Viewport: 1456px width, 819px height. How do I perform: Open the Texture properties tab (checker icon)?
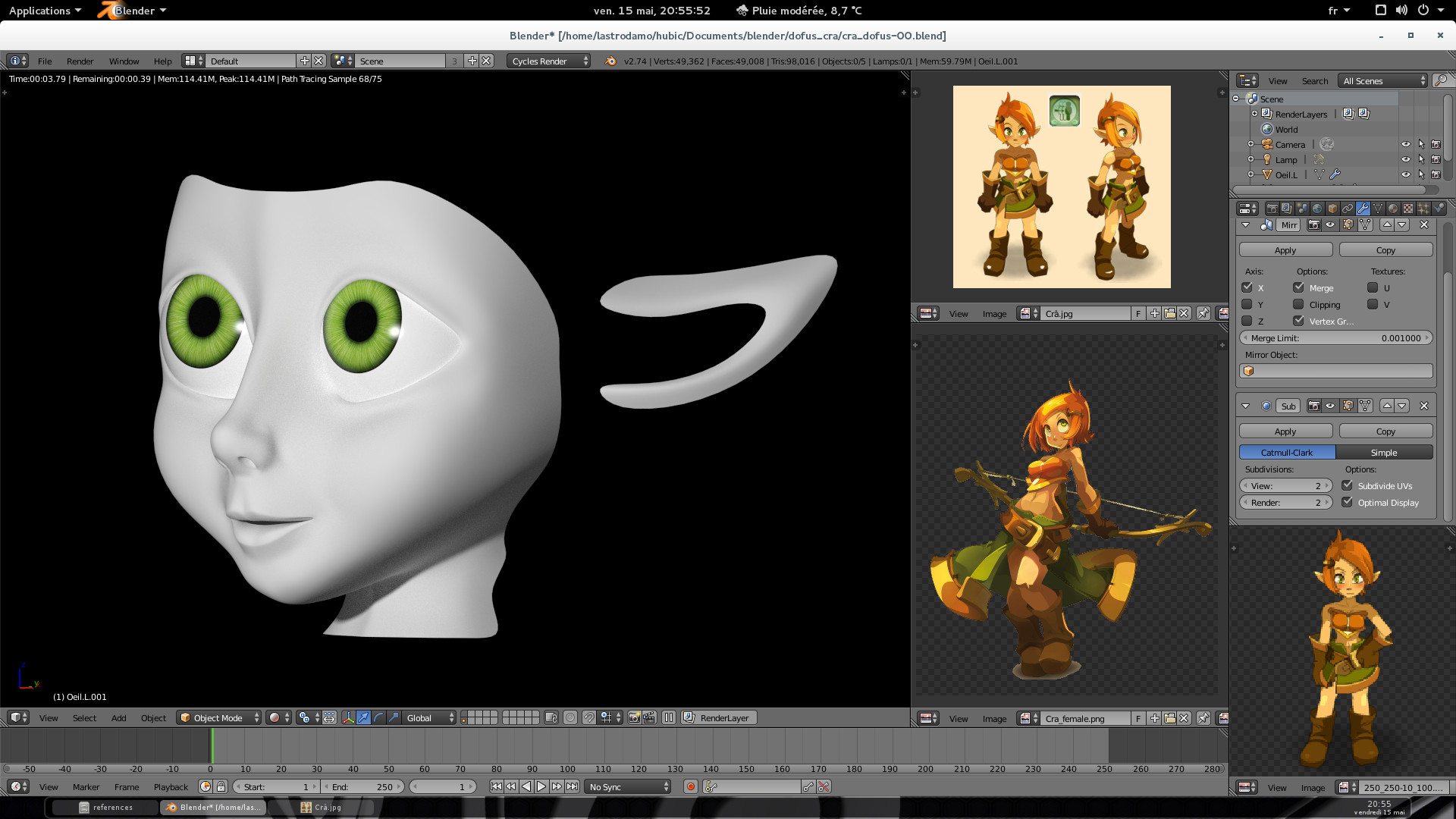tap(1408, 209)
